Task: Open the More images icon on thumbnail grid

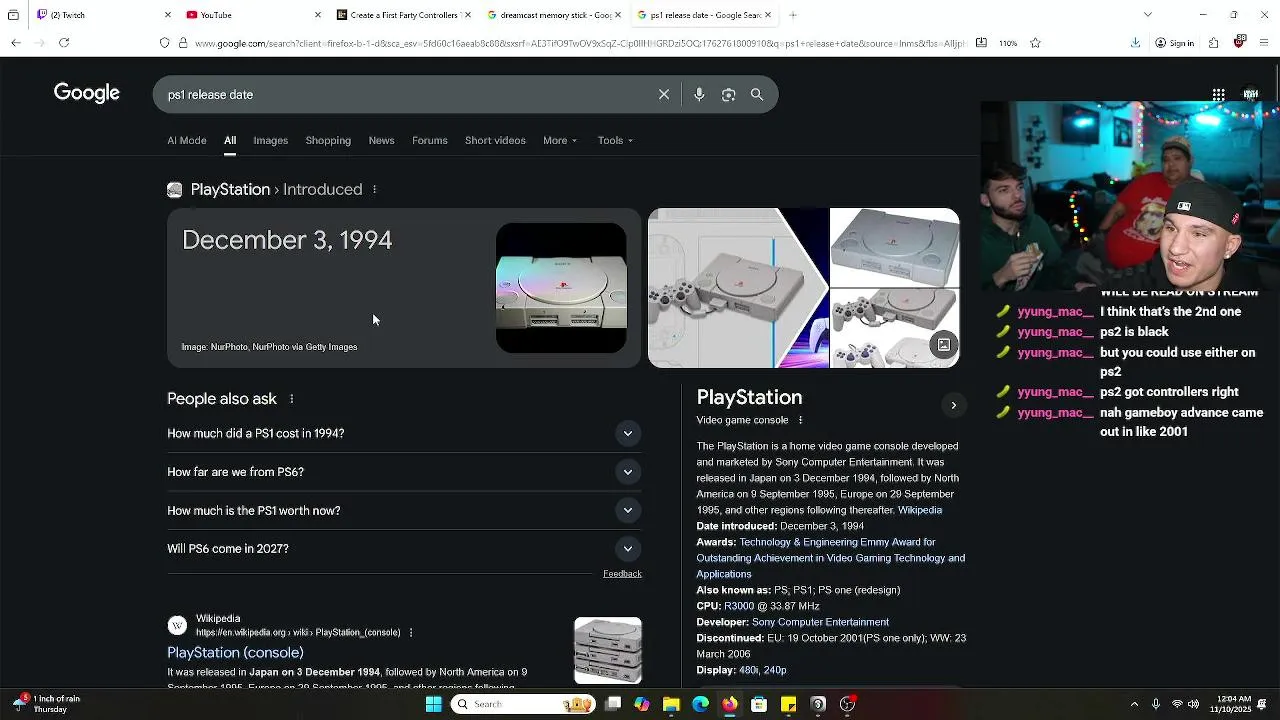Action: [943, 345]
